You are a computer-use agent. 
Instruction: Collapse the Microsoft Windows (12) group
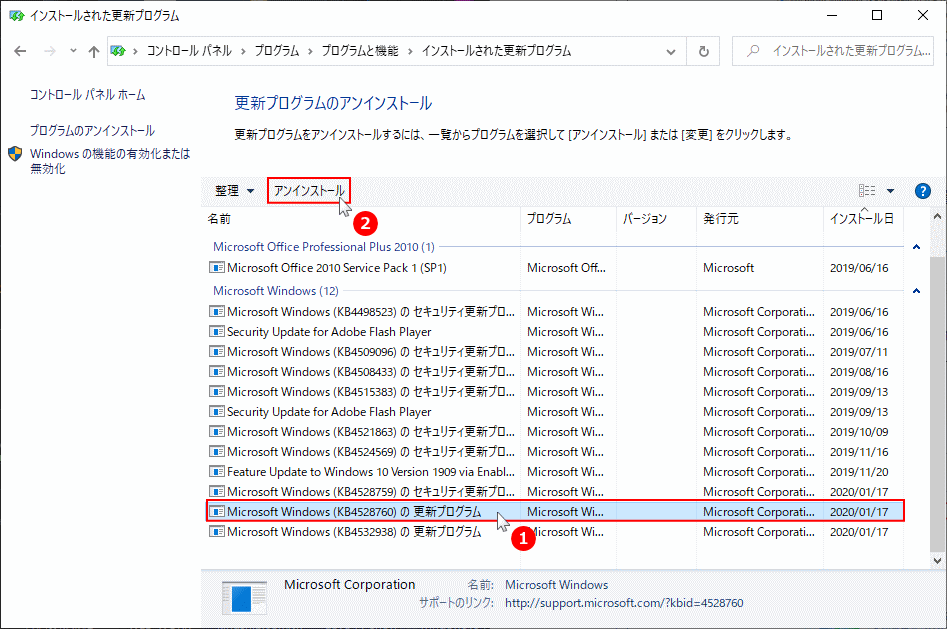click(x=916, y=291)
